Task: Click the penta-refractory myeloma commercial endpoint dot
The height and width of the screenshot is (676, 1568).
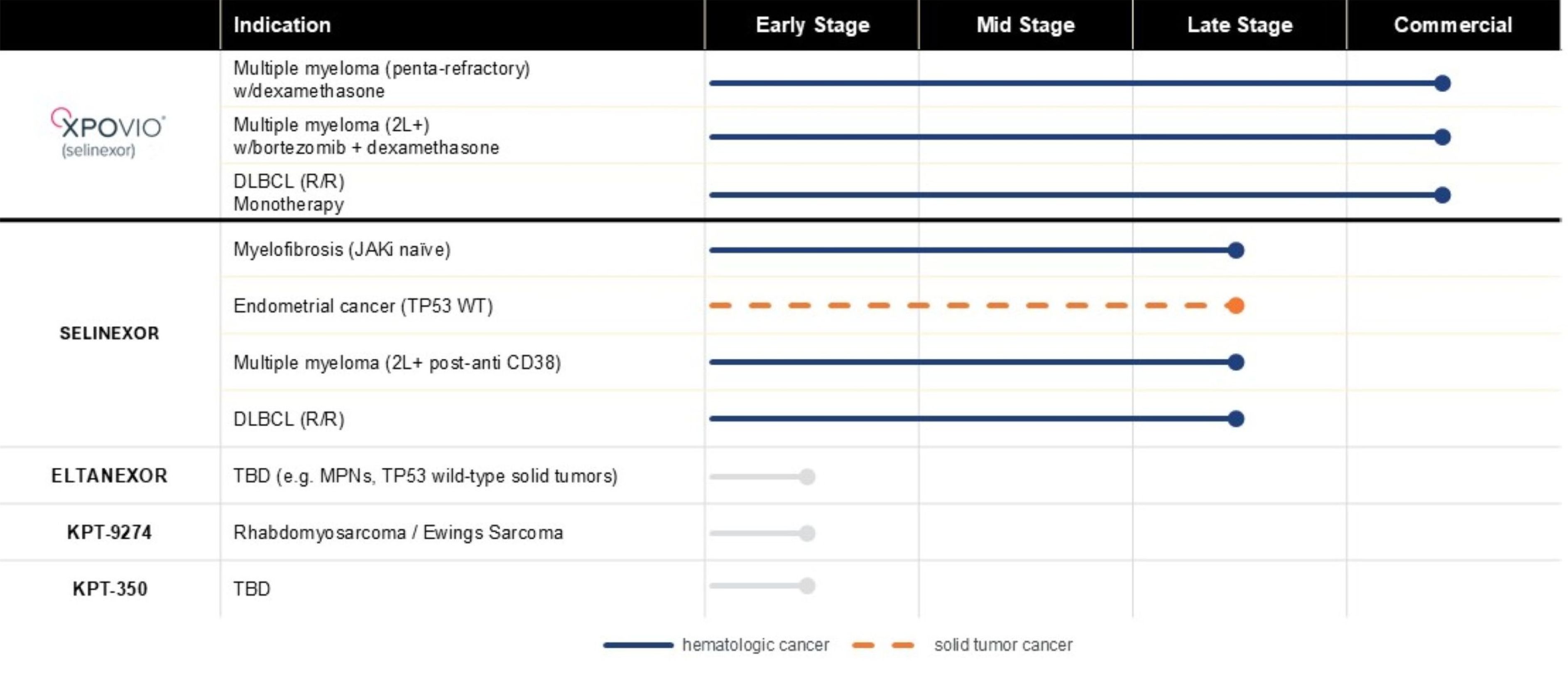Action: [1442, 83]
